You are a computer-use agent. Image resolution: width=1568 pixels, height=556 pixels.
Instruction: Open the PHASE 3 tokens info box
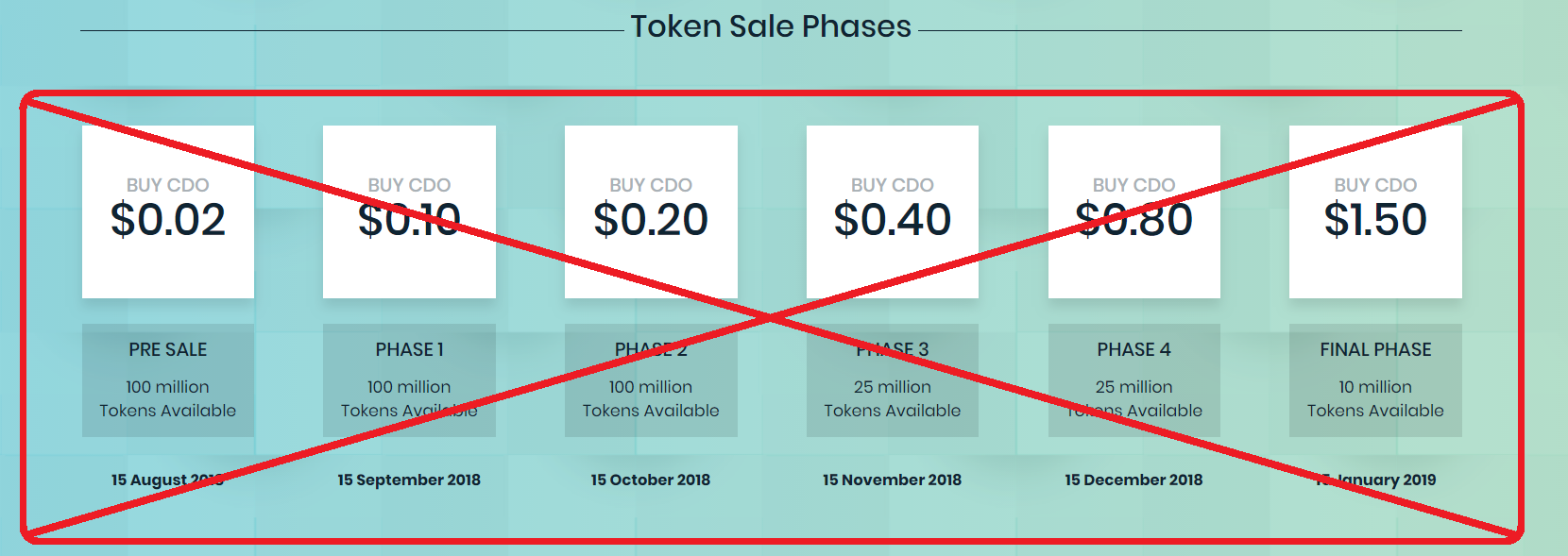tap(893, 380)
